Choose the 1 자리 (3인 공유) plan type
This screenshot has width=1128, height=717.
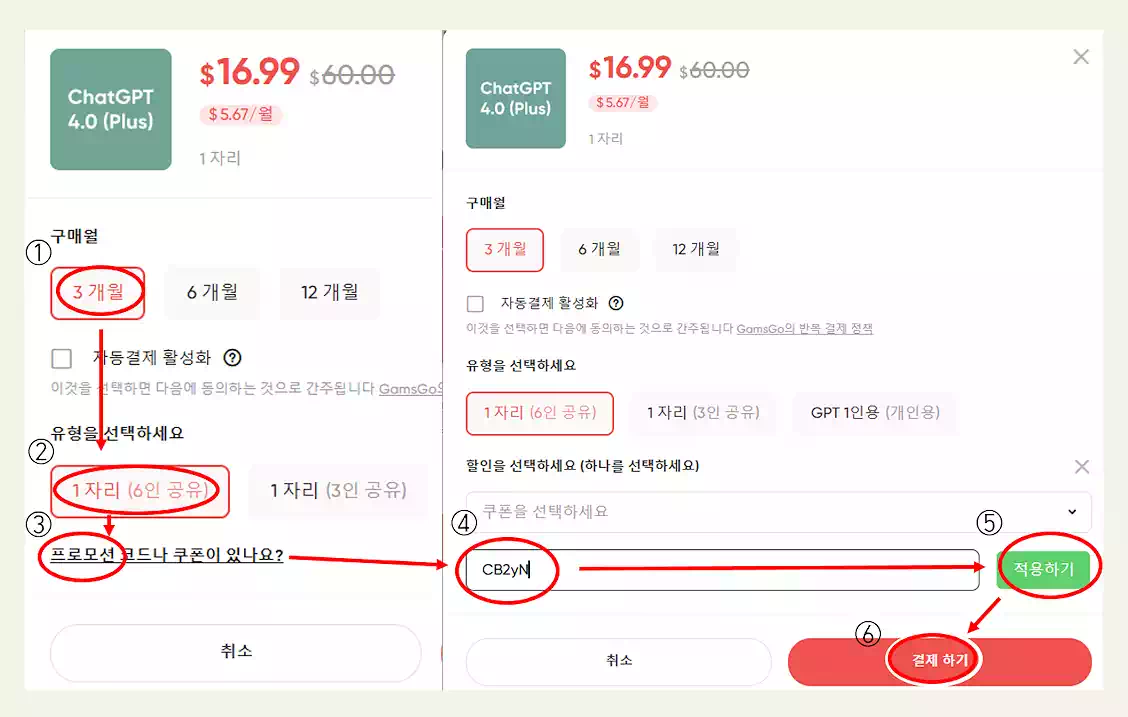coord(703,413)
